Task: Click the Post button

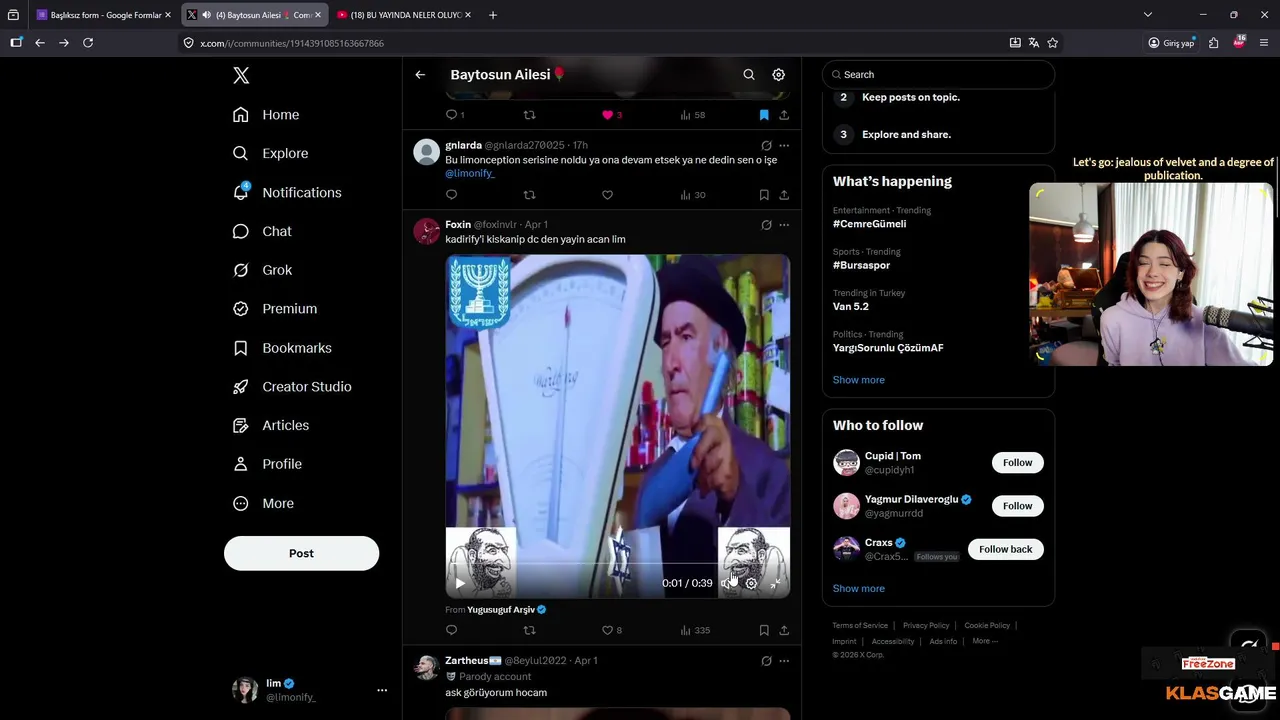Action: click(x=301, y=553)
